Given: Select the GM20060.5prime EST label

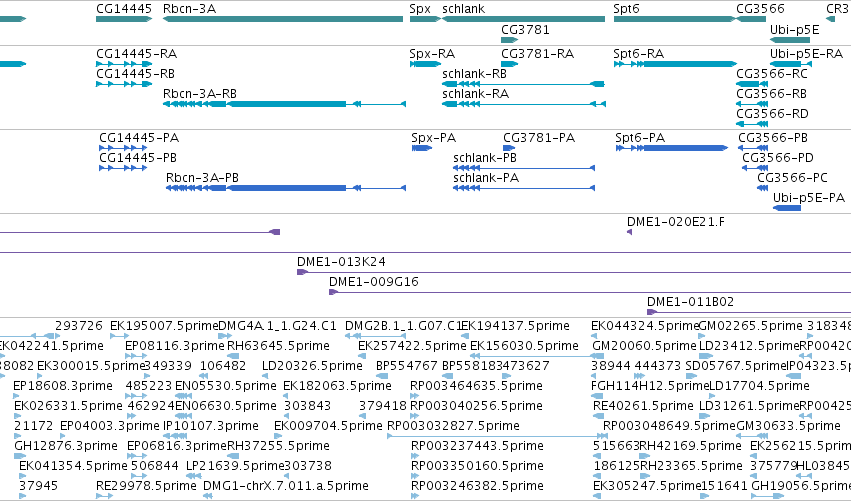Looking at the screenshot, I should [x=644, y=346].
